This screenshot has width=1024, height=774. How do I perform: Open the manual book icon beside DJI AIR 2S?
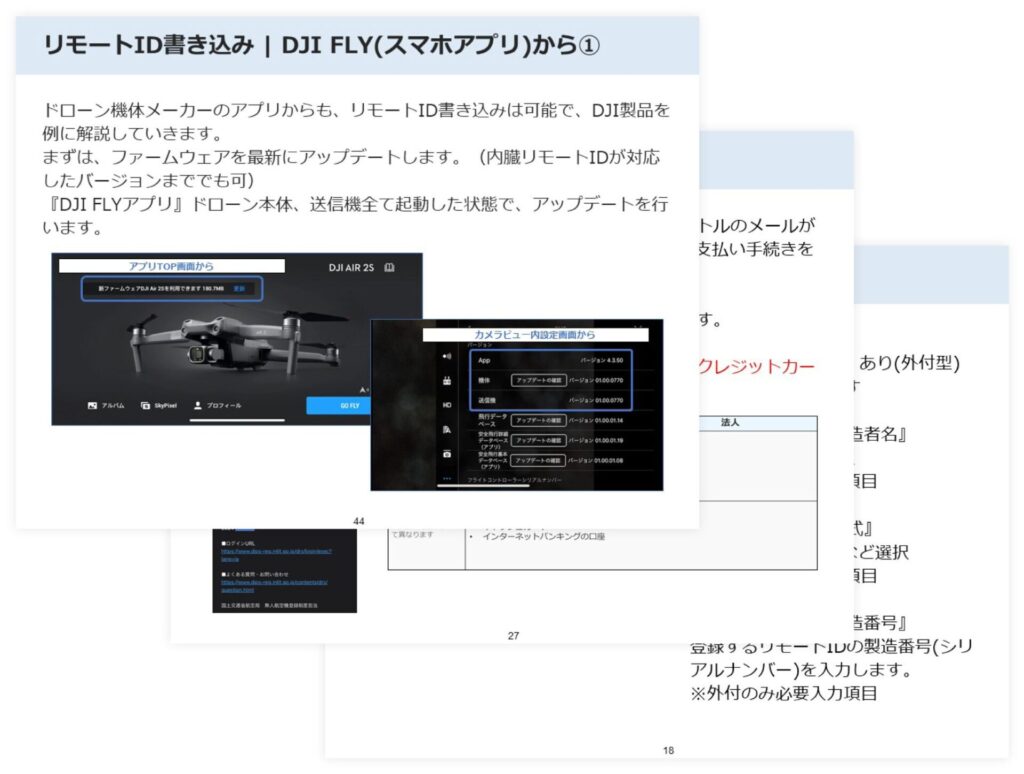(x=389, y=267)
